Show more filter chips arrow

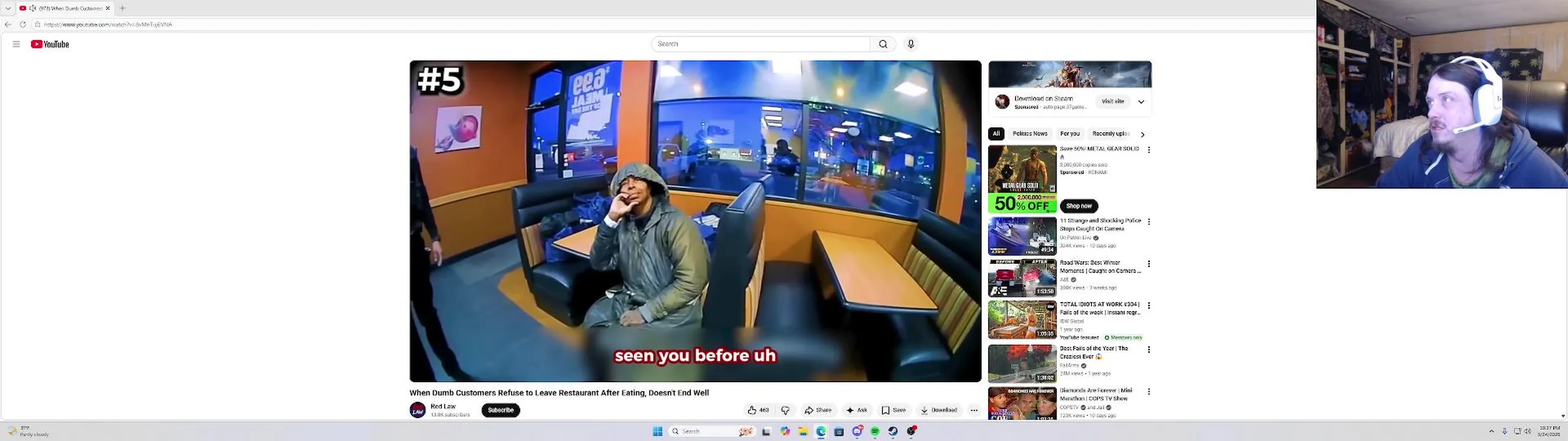[x=1142, y=134]
